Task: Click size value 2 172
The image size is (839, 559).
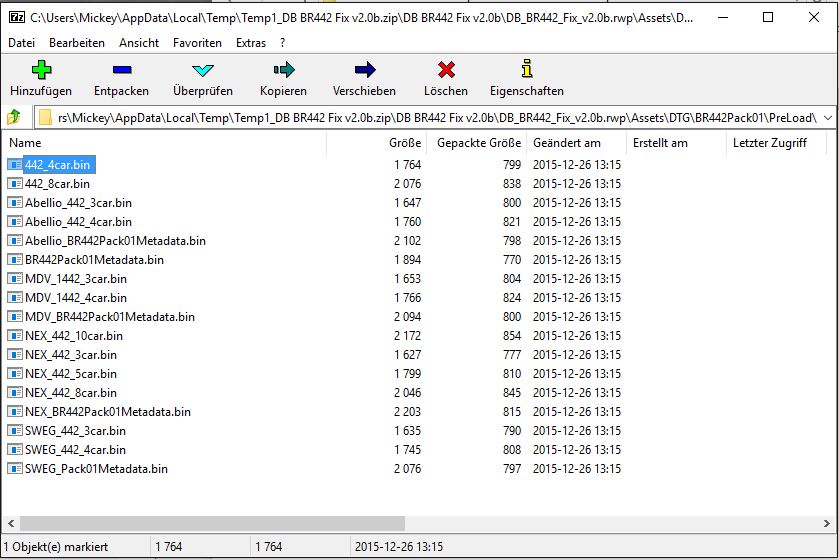Action: [408, 335]
